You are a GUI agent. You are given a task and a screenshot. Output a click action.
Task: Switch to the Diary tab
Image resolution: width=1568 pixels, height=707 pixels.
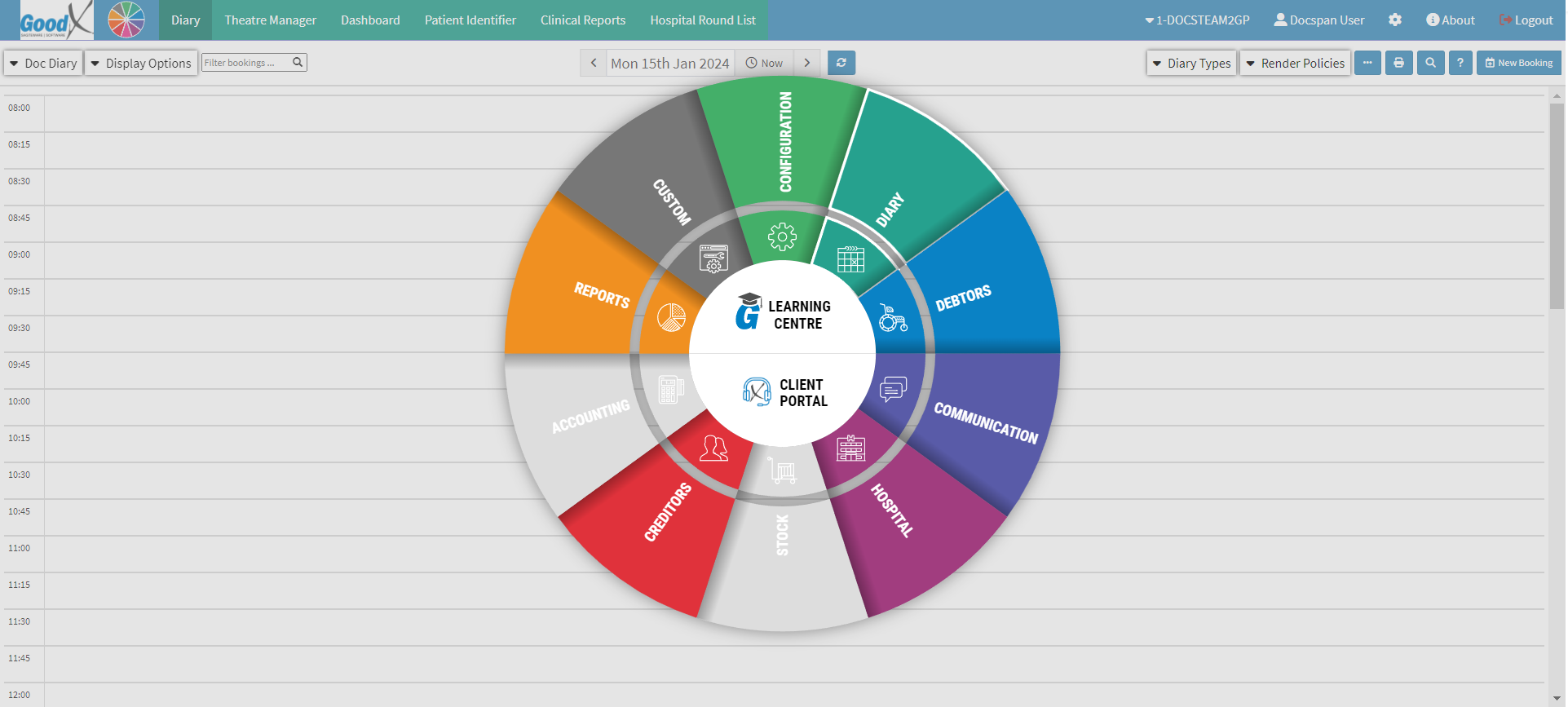coord(185,20)
